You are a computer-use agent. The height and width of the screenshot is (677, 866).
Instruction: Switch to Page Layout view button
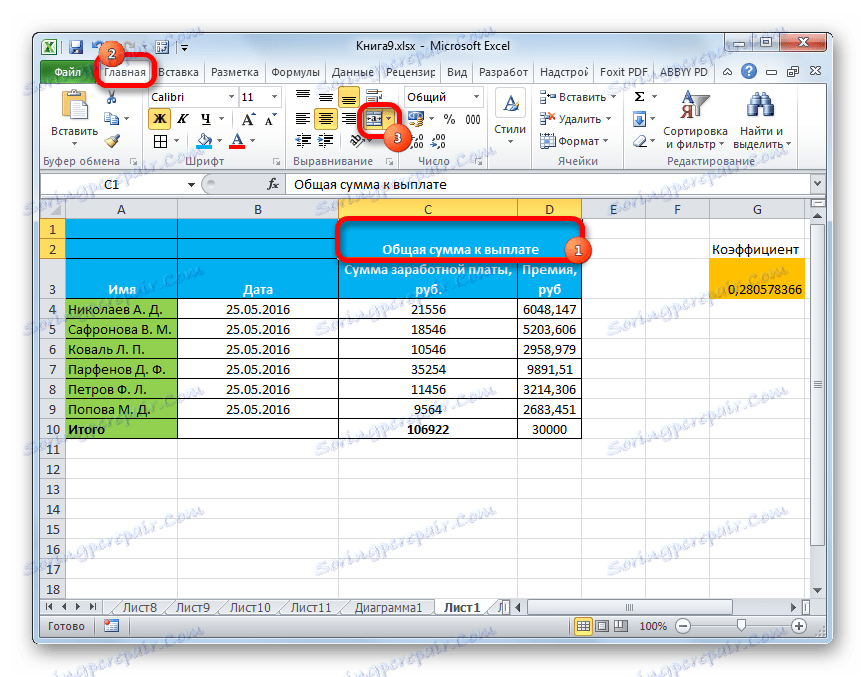point(603,626)
